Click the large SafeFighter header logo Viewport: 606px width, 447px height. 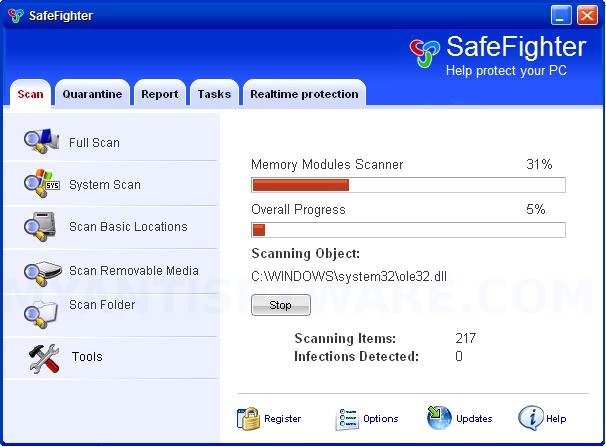point(424,53)
